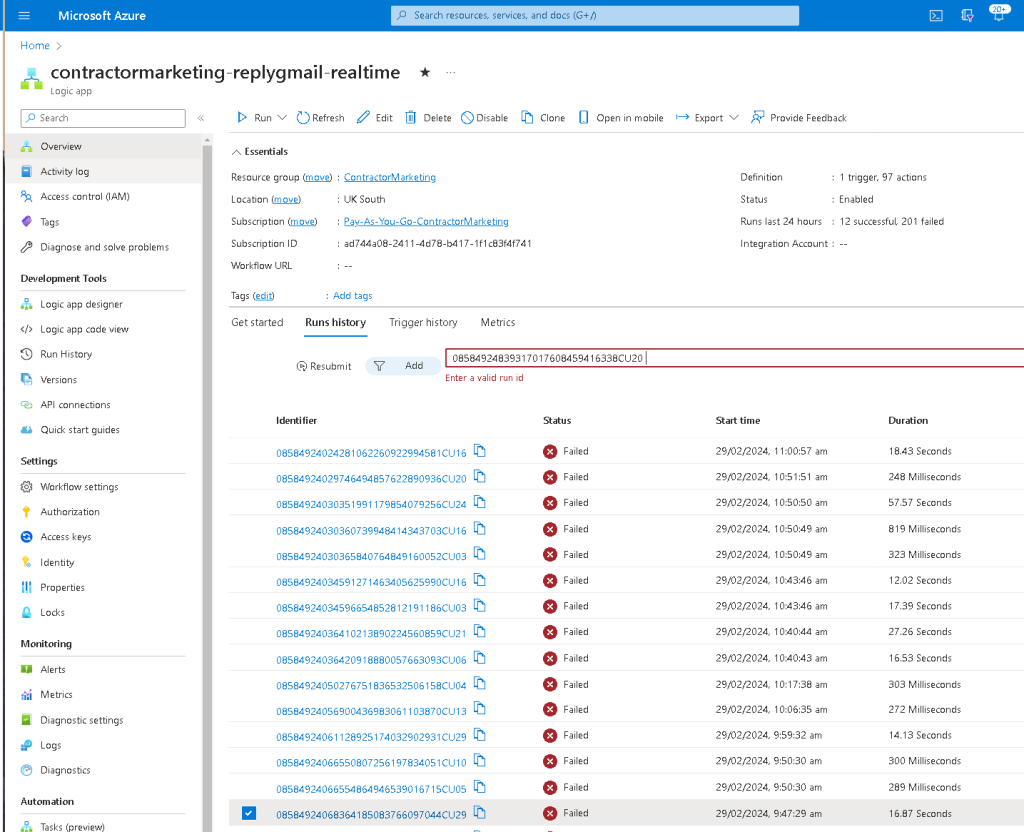Click Provide Feedback

799,118
